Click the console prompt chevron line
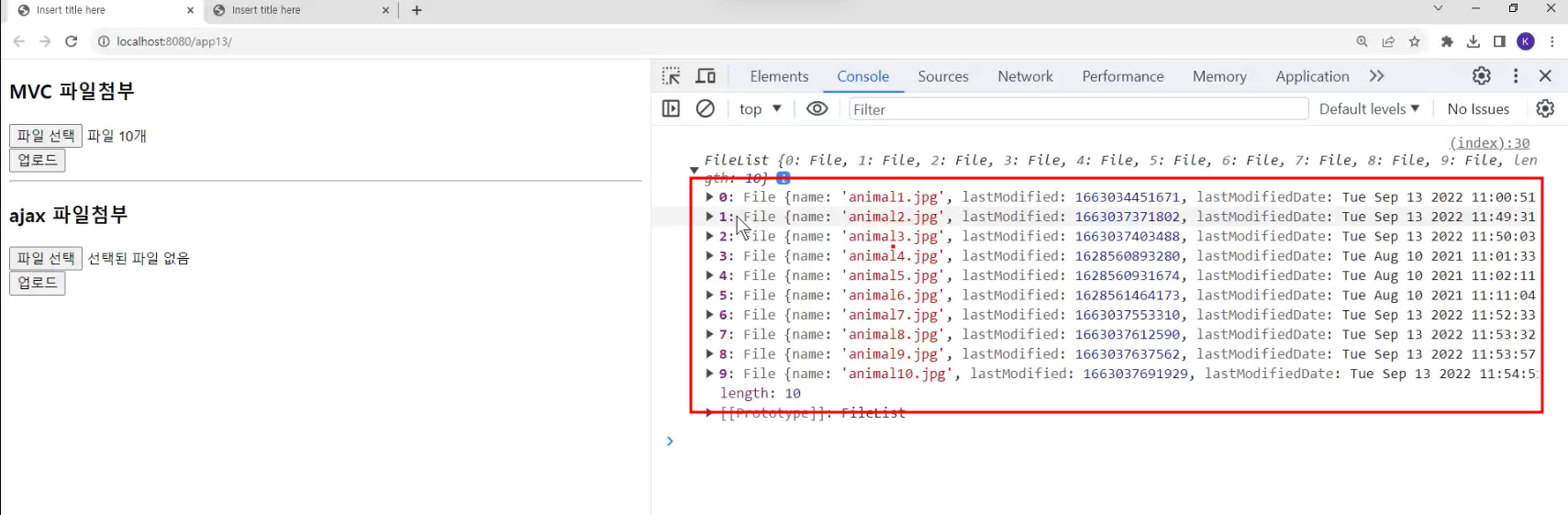This screenshot has width=1568, height=515. (670, 441)
